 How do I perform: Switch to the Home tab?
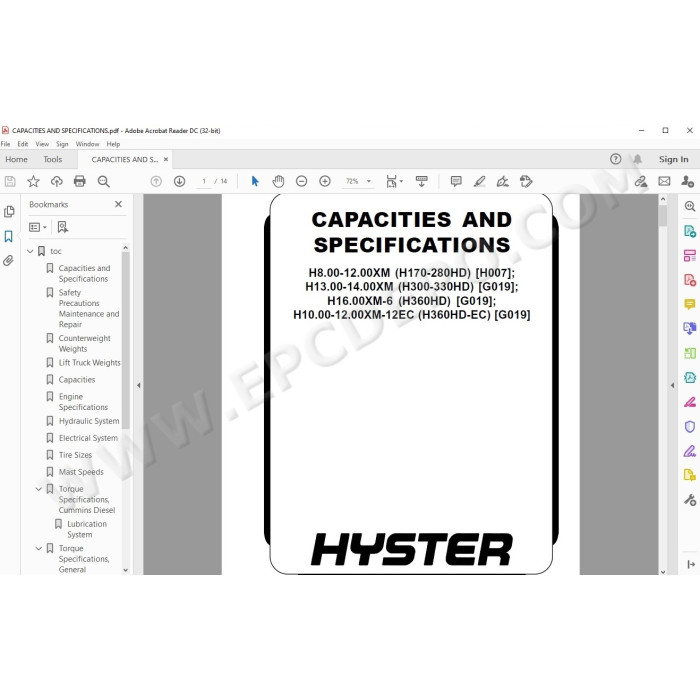pyautogui.click(x=17, y=159)
